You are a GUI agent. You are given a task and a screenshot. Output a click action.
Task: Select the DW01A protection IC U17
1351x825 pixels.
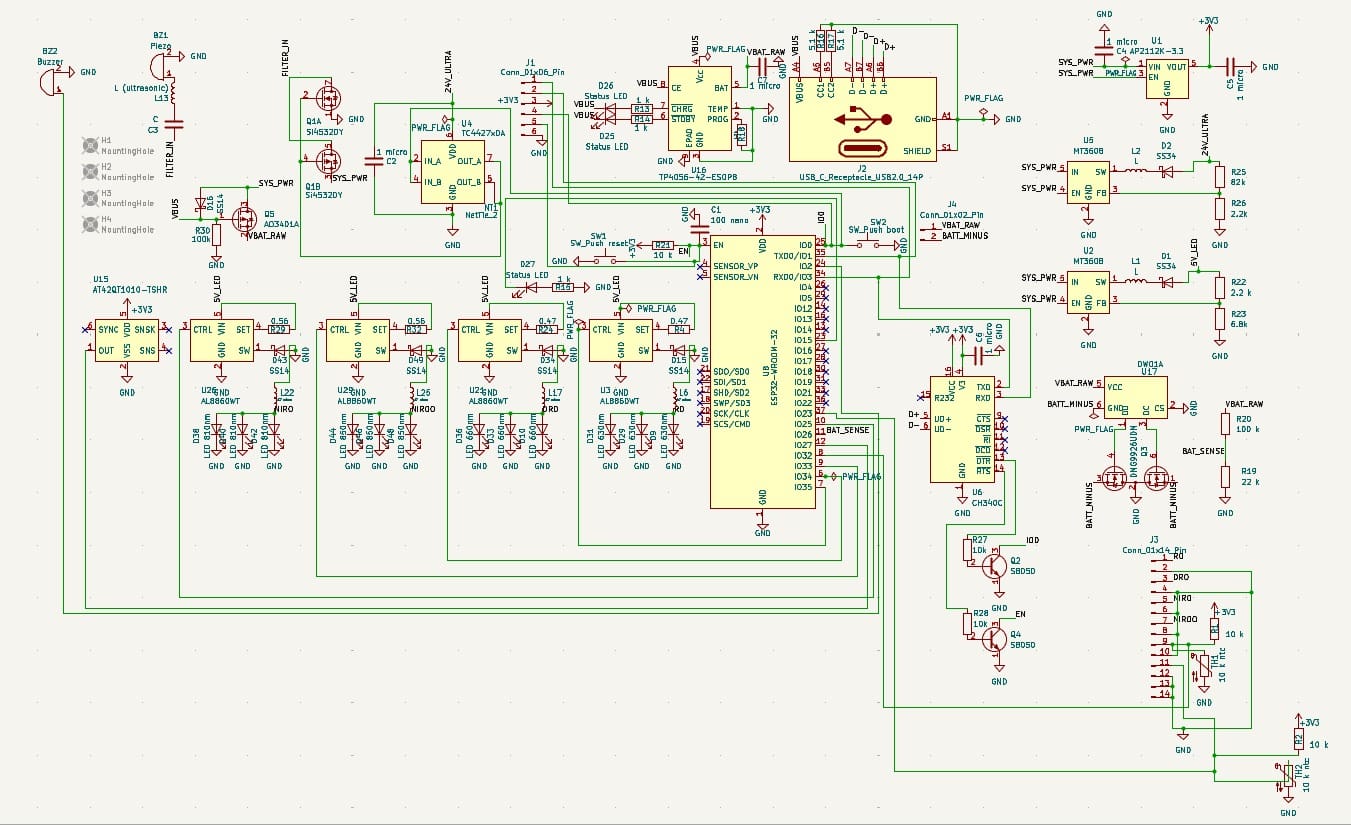pyautogui.click(x=1135, y=397)
